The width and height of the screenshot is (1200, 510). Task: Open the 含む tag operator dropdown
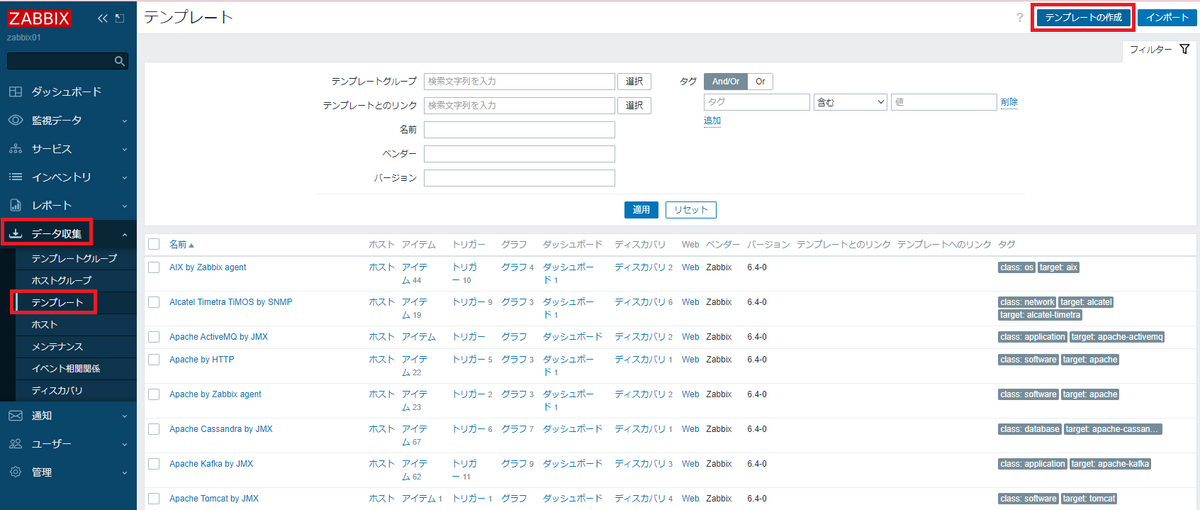click(x=850, y=102)
